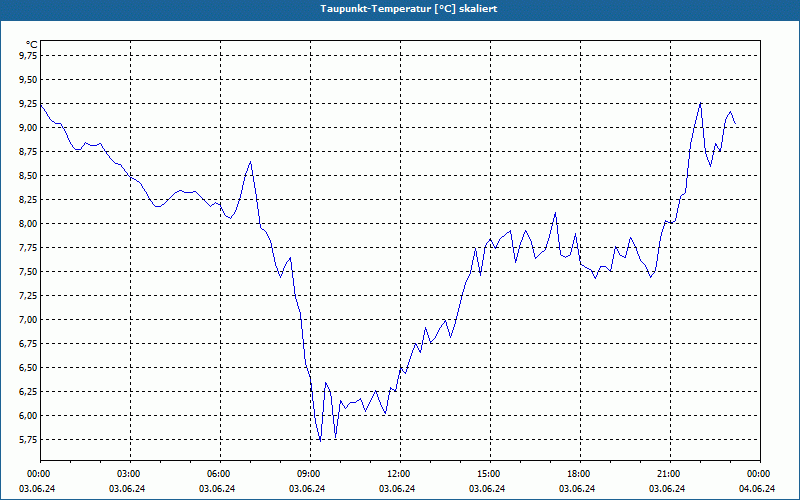The width and height of the screenshot is (800, 500).
Task: Click the °C unit label above the y-axis
Action: pyautogui.click(x=31, y=45)
